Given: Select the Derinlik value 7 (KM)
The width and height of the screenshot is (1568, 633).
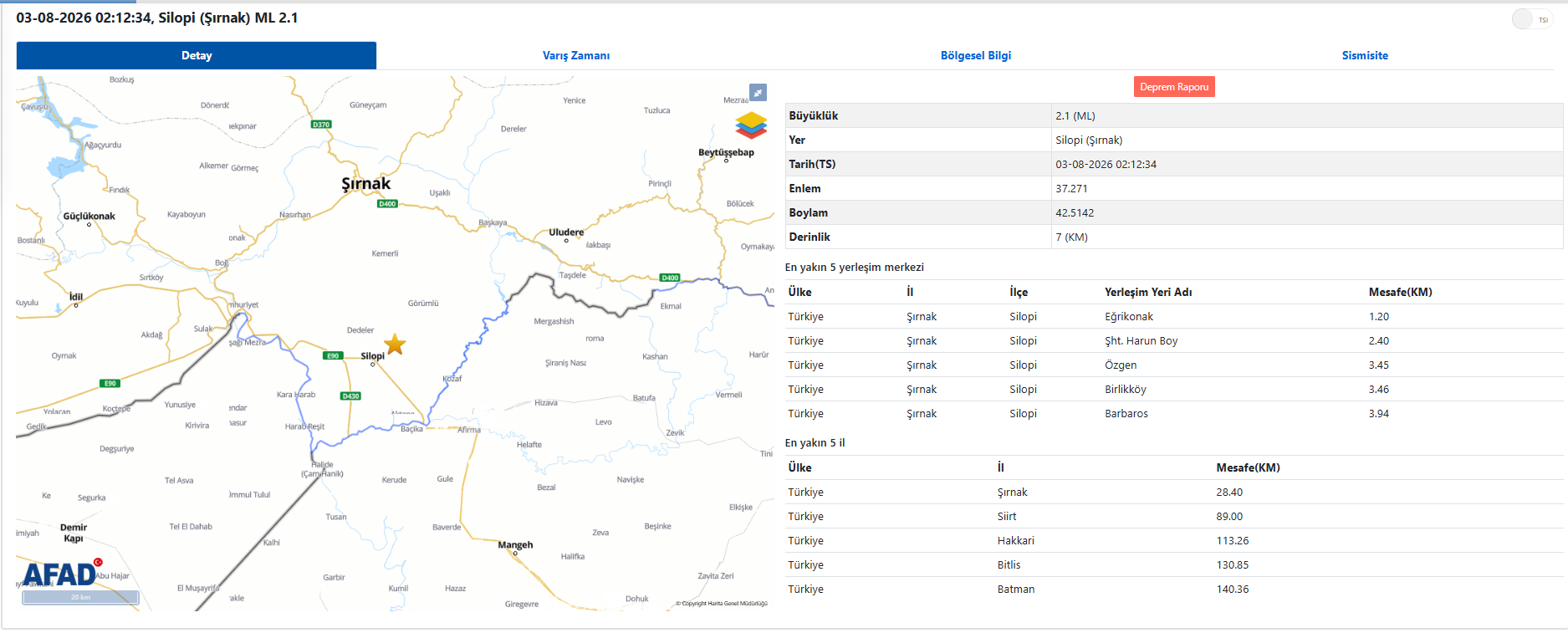Looking at the screenshot, I should click(1071, 237).
